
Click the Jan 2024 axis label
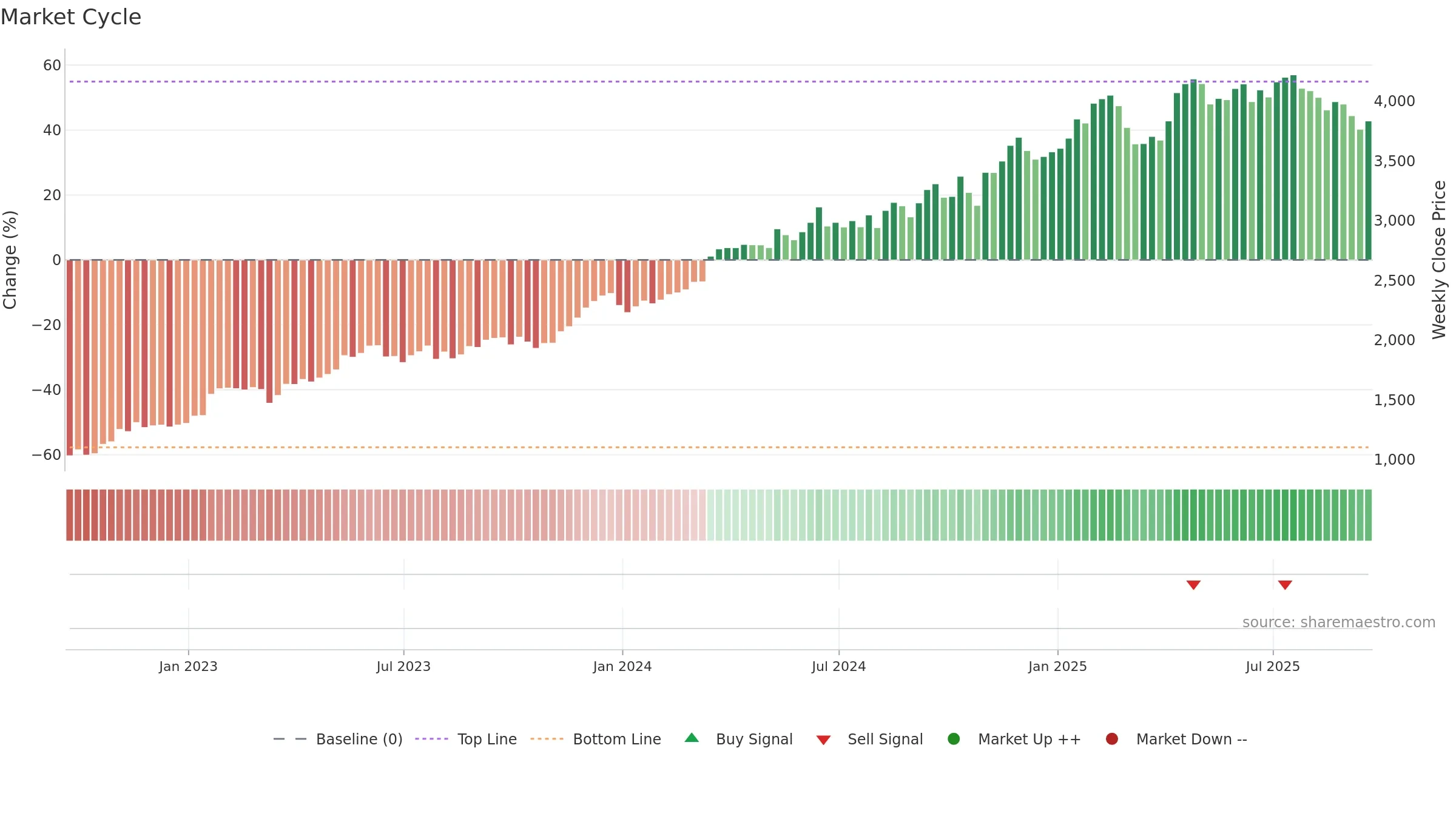[x=622, y=666]
